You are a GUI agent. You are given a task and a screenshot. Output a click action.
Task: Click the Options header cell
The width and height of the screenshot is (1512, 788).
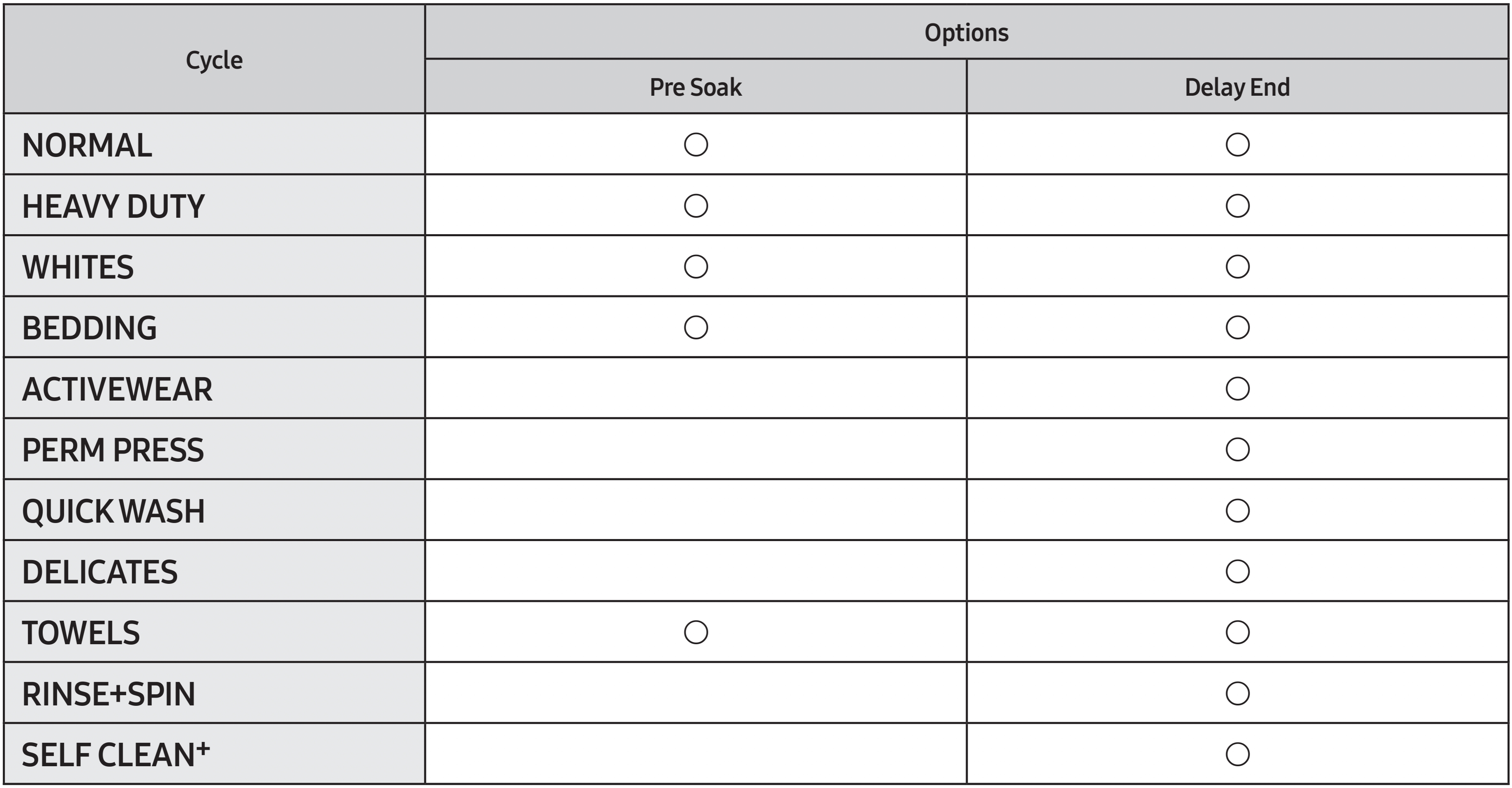[x=966, y=32]
